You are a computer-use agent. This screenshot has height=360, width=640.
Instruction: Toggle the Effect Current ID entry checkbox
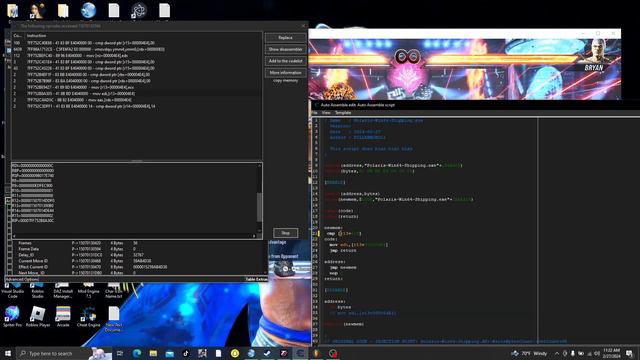pos(10,267)
